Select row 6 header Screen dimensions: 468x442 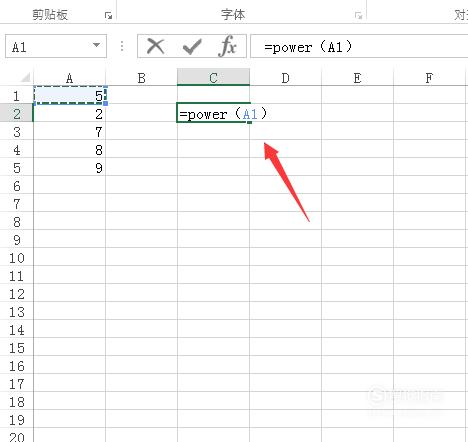(x=16, y=186)
